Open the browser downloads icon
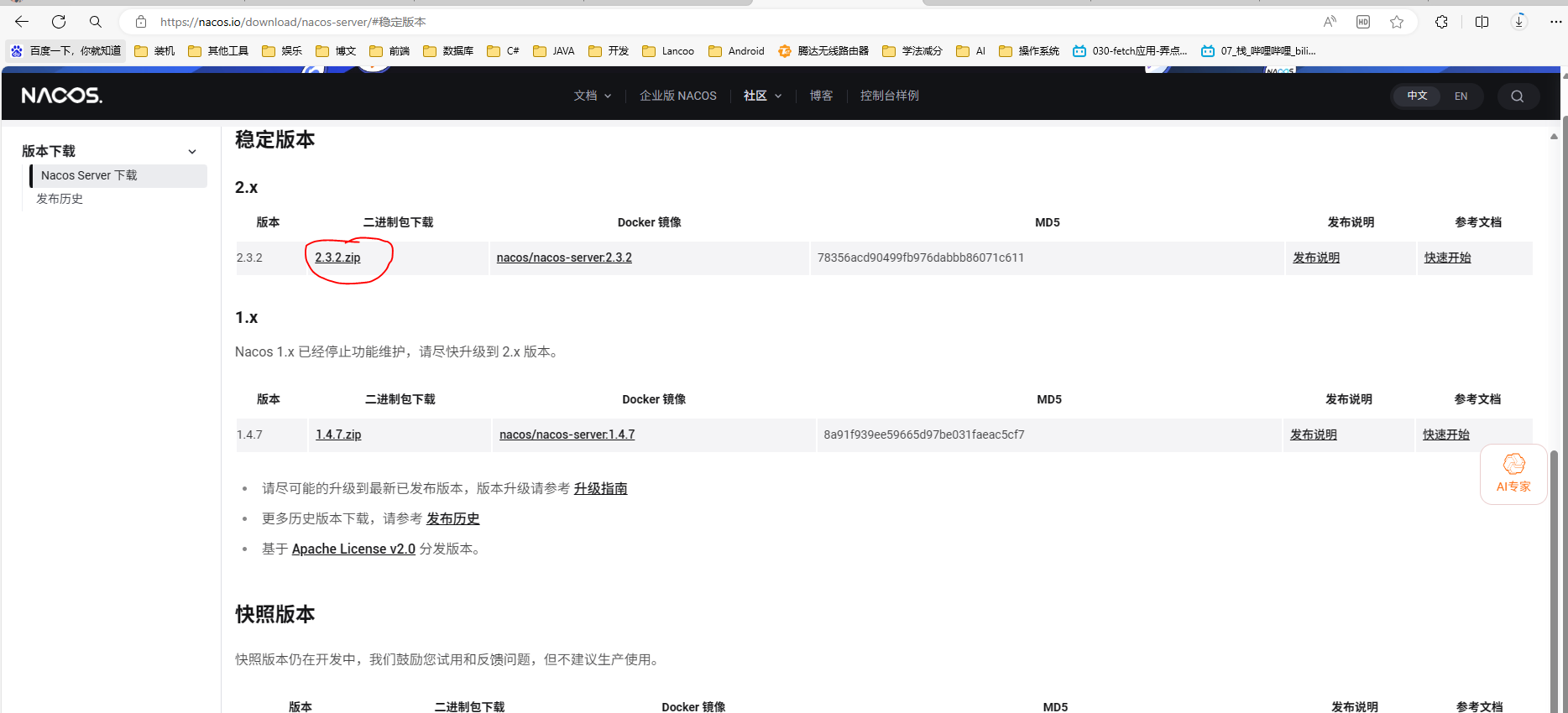The height and width of the screenshot is (713, 1568). click(1519, 22)
